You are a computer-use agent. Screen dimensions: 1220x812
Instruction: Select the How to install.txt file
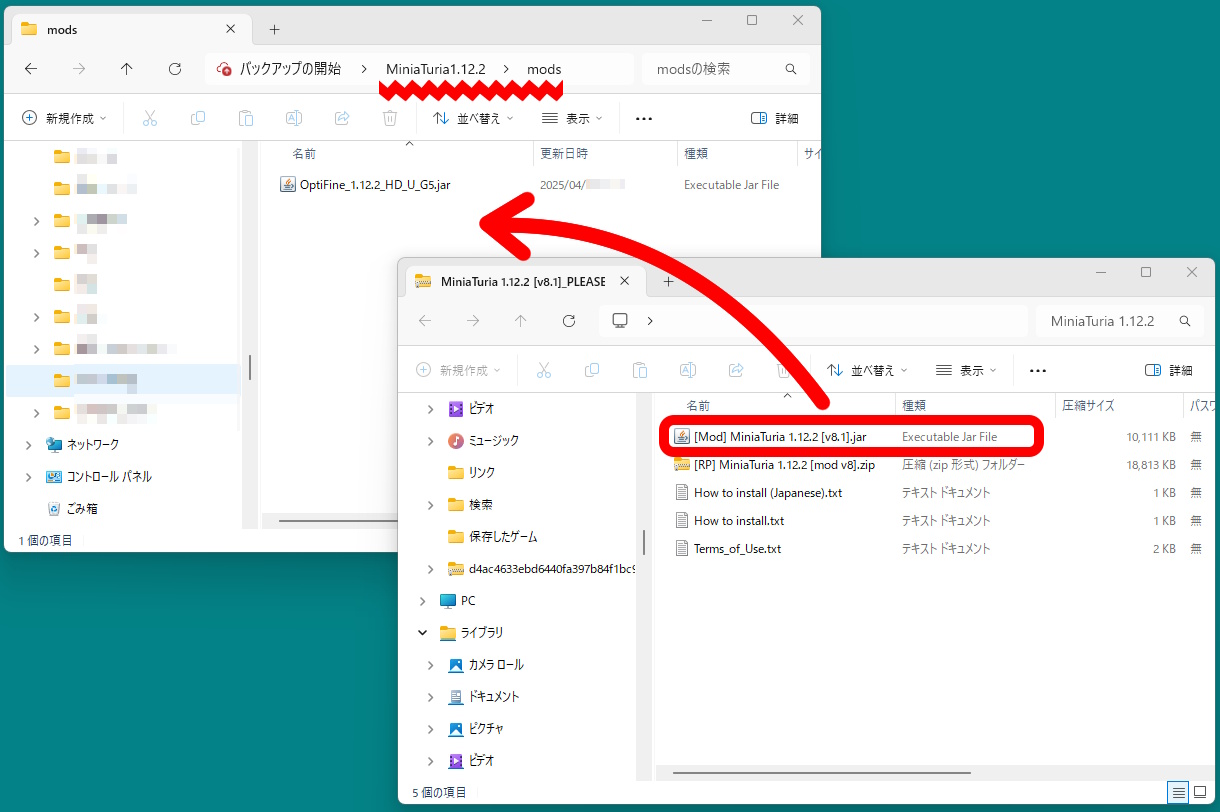coord(729,520)
